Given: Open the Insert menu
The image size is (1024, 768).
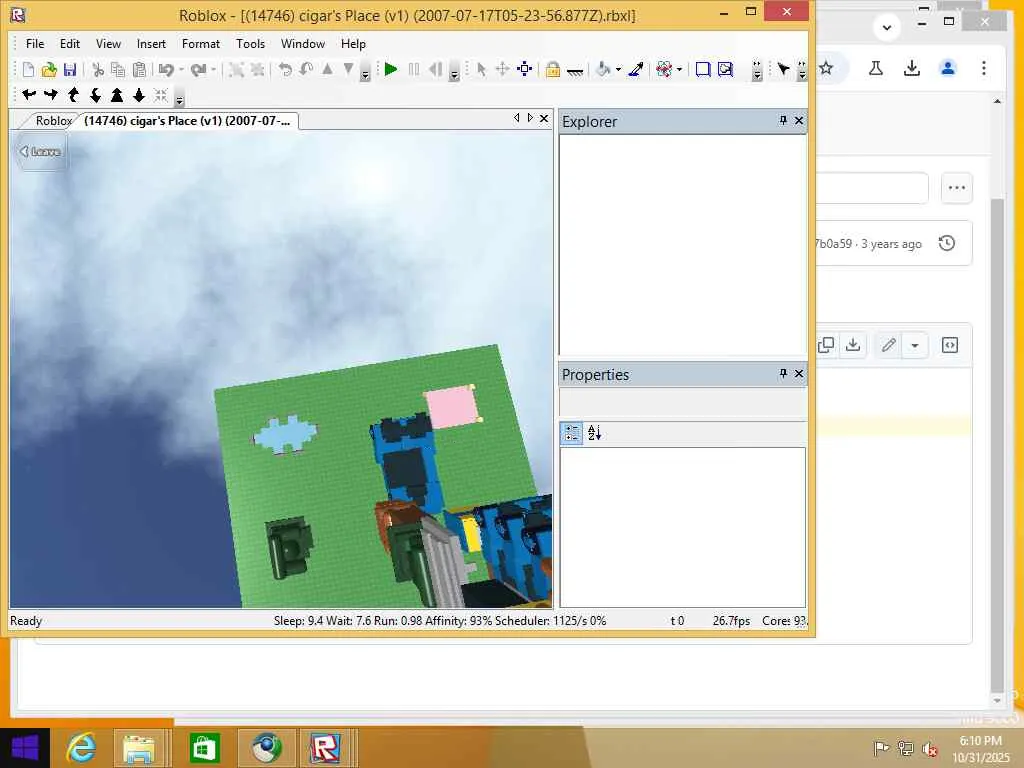Looking at the screenshot, I should [x=151, y=44].
